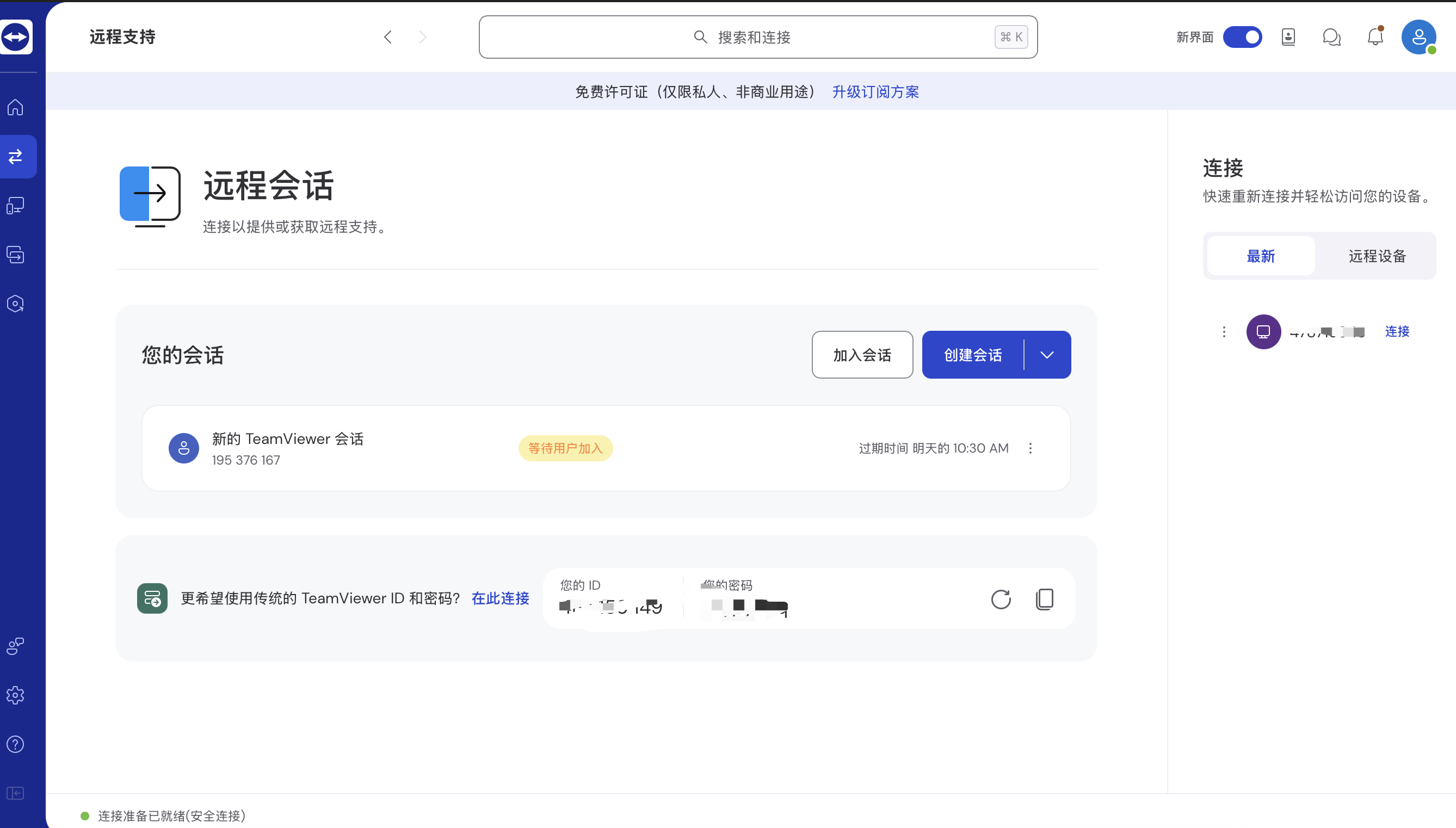Open Settings gear in sidebar
Image resolution: width=1456 pixels, height=828 pixels.
pyautogui.click(x=15, y=695)
